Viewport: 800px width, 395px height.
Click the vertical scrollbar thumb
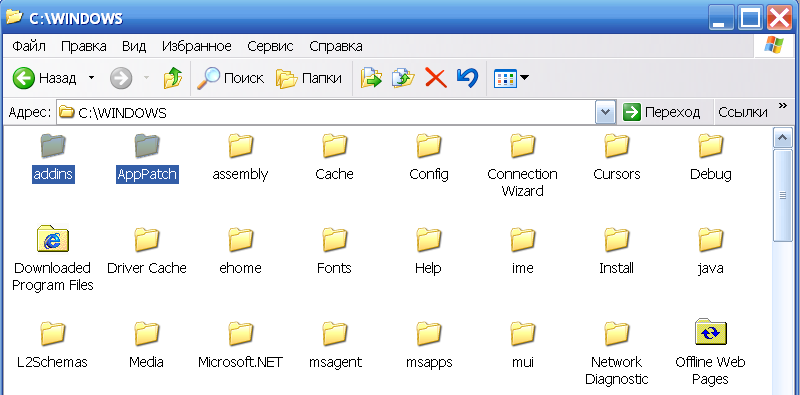point(782,195)
